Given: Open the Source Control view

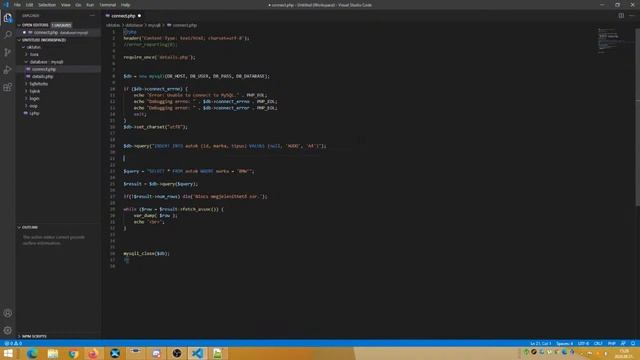Looking at the screenshot, I should (7, 52).
